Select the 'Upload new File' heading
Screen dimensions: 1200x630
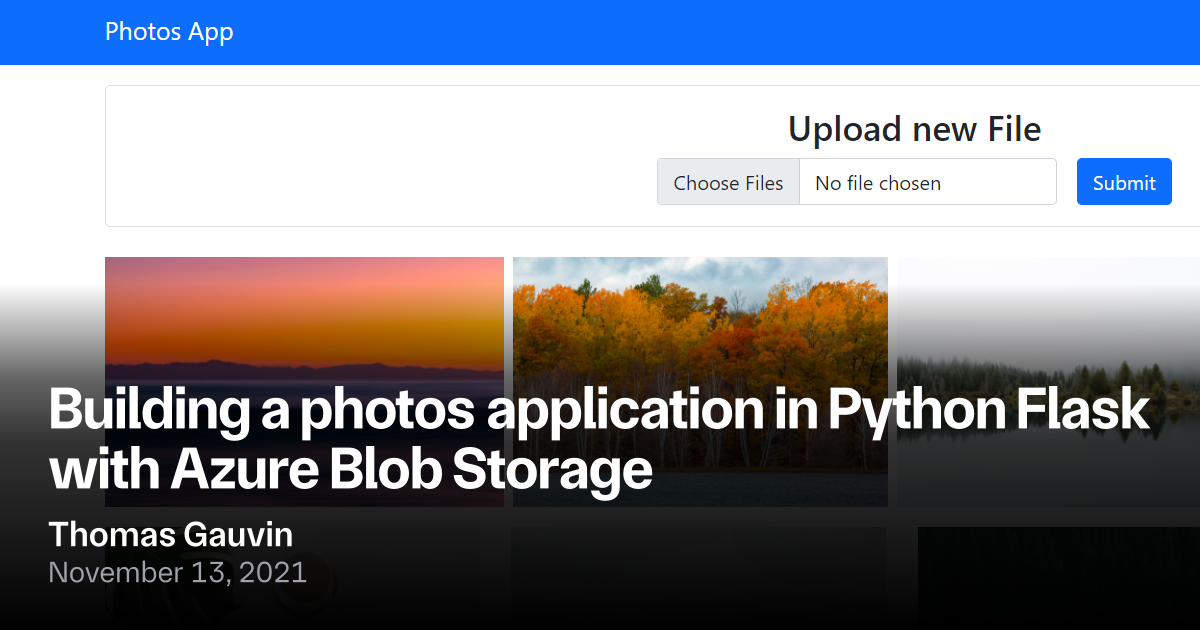914,129
